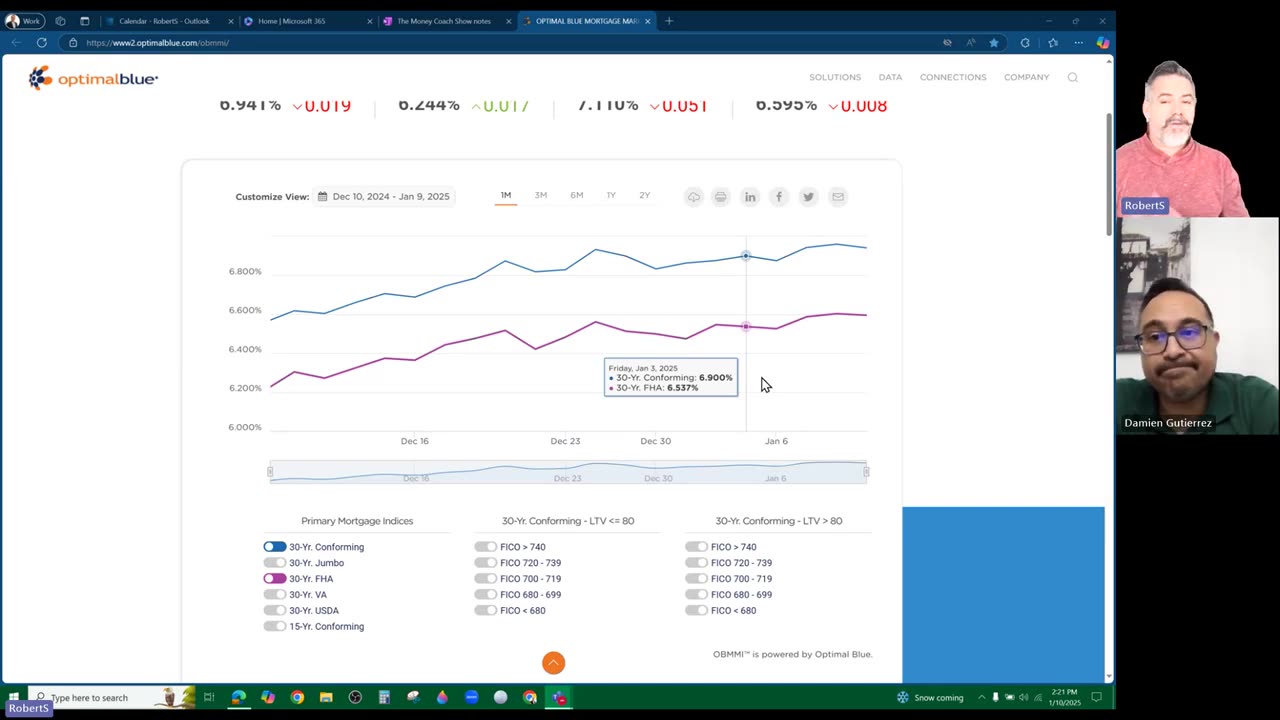The image size is (1280, 720).
Task: Click Damien Gutierrez video thumbnail
Action: (x=1198, y=326)
